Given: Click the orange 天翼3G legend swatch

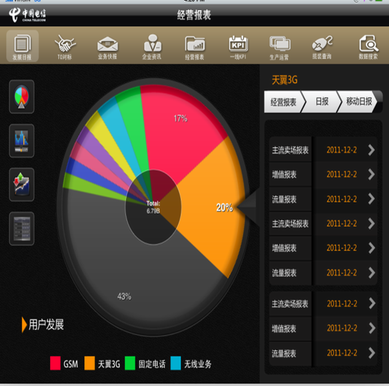Looking at the screenshot, I should 90,363.
